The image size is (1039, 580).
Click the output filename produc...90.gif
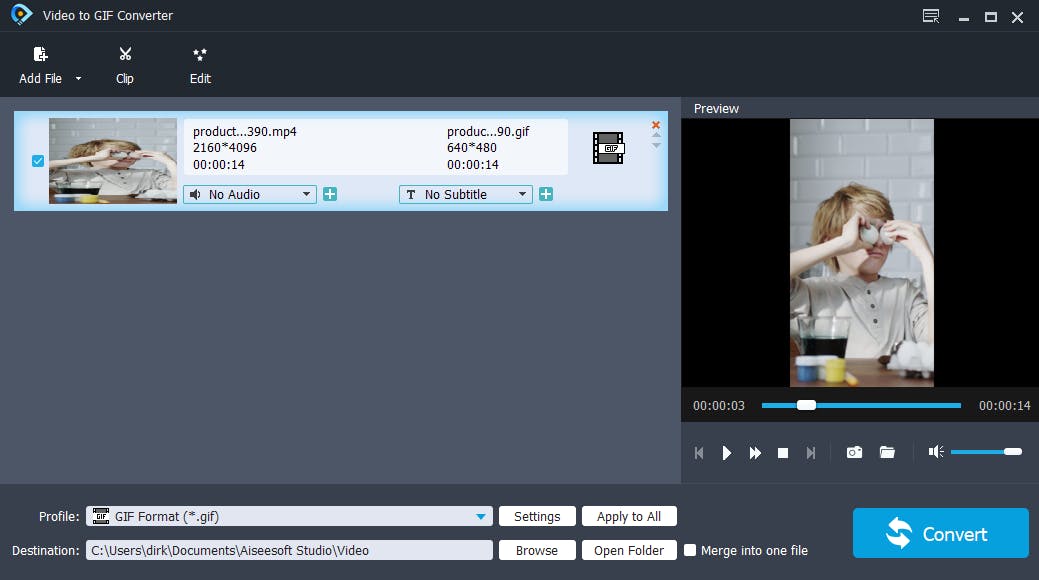click(488, 131)
